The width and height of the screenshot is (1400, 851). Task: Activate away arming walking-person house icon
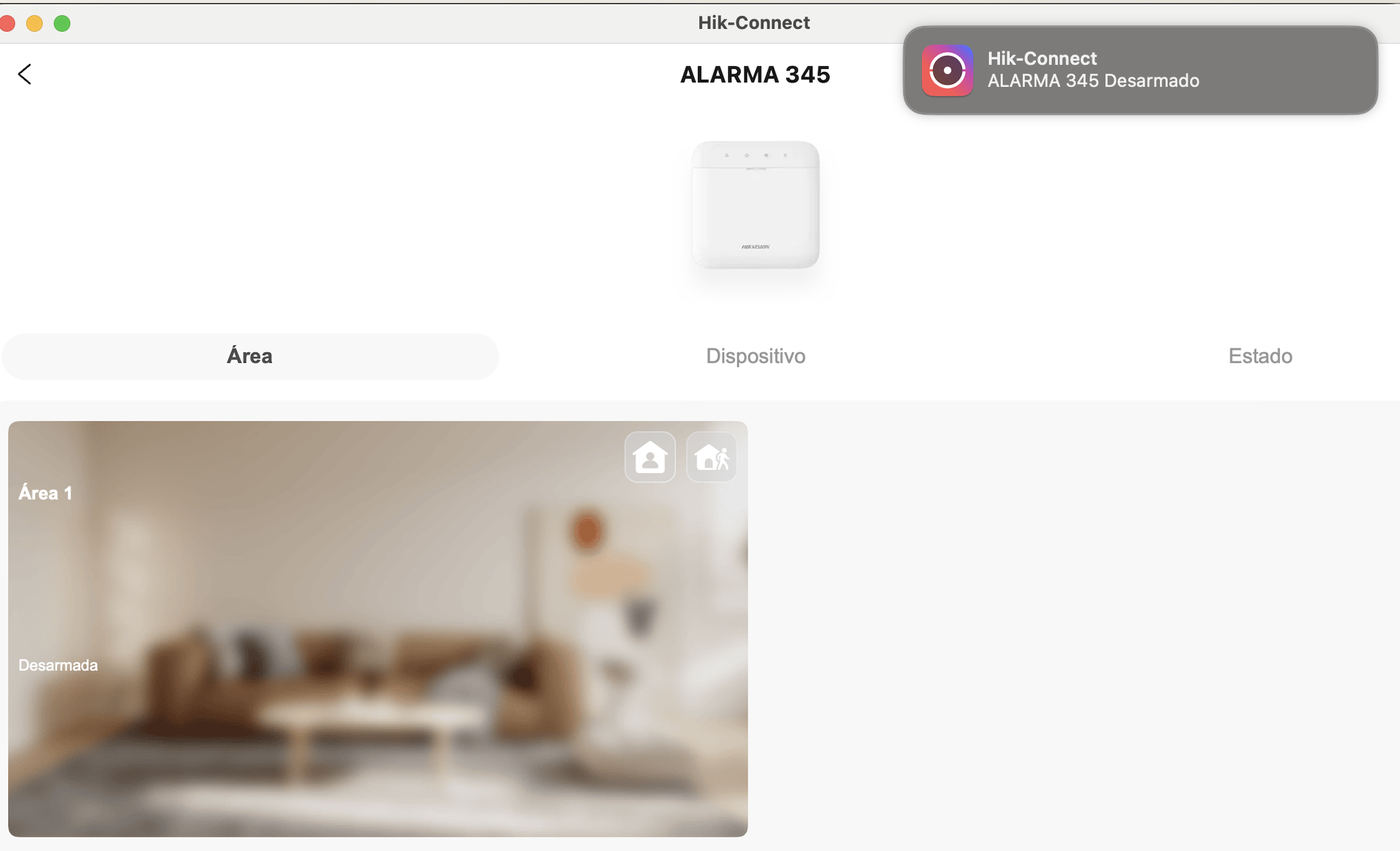pyautogui.click(x=712, y=457)
